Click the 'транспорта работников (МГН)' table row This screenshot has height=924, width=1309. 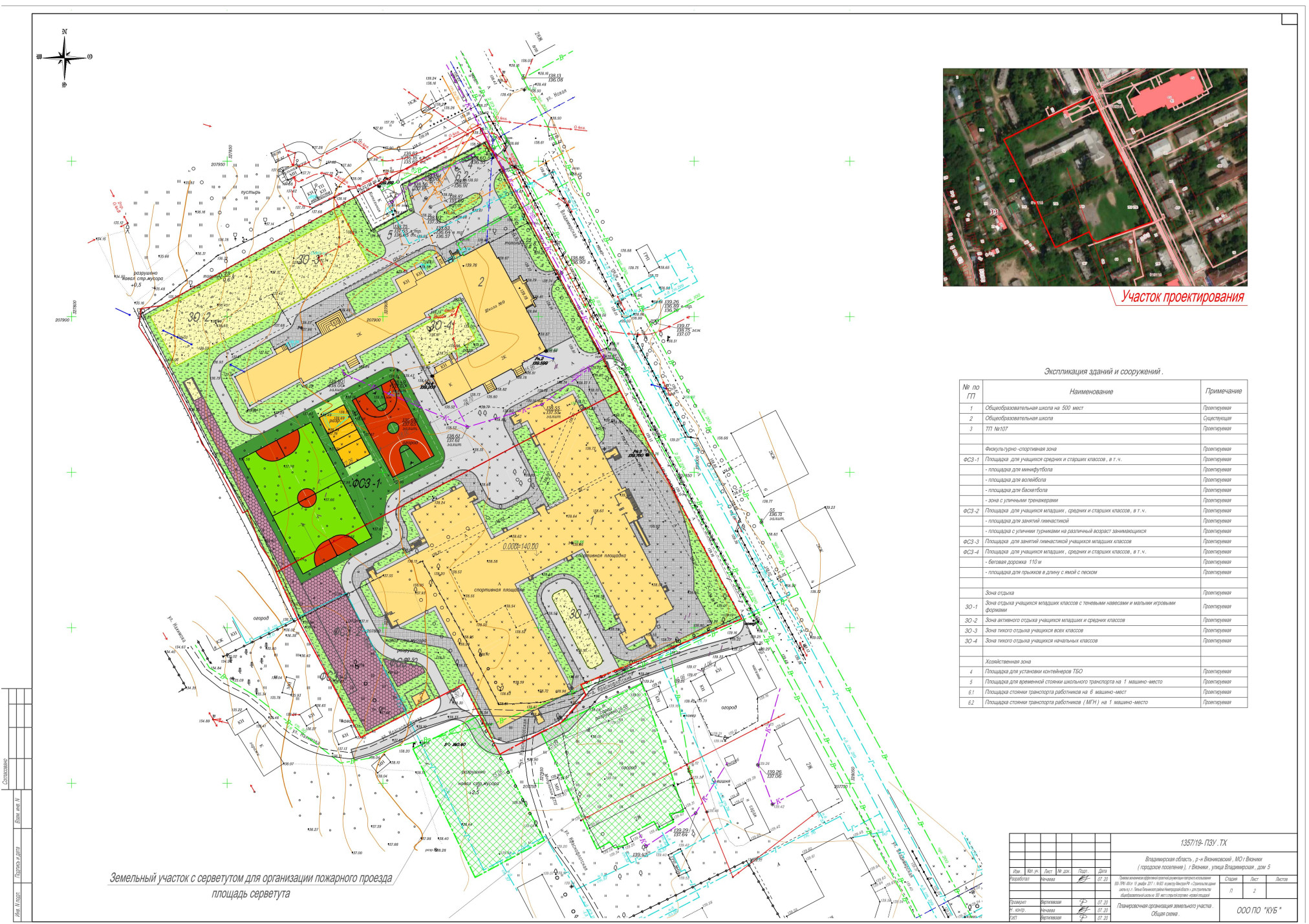coord(1103,702)
